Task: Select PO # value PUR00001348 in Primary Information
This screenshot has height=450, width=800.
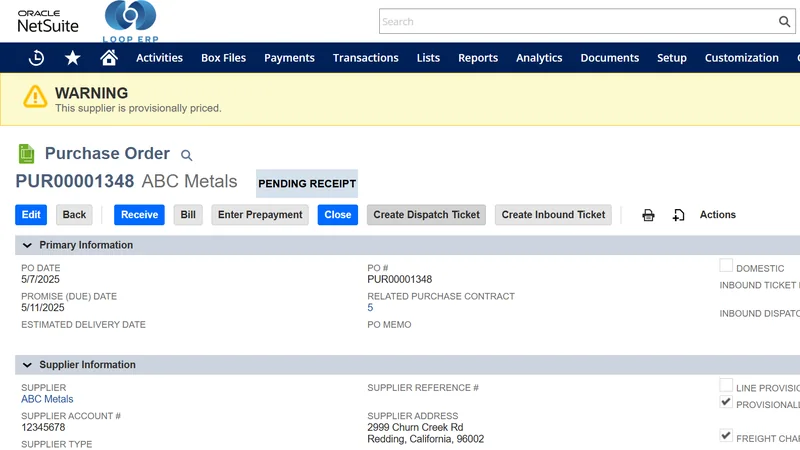Action: 399,279
